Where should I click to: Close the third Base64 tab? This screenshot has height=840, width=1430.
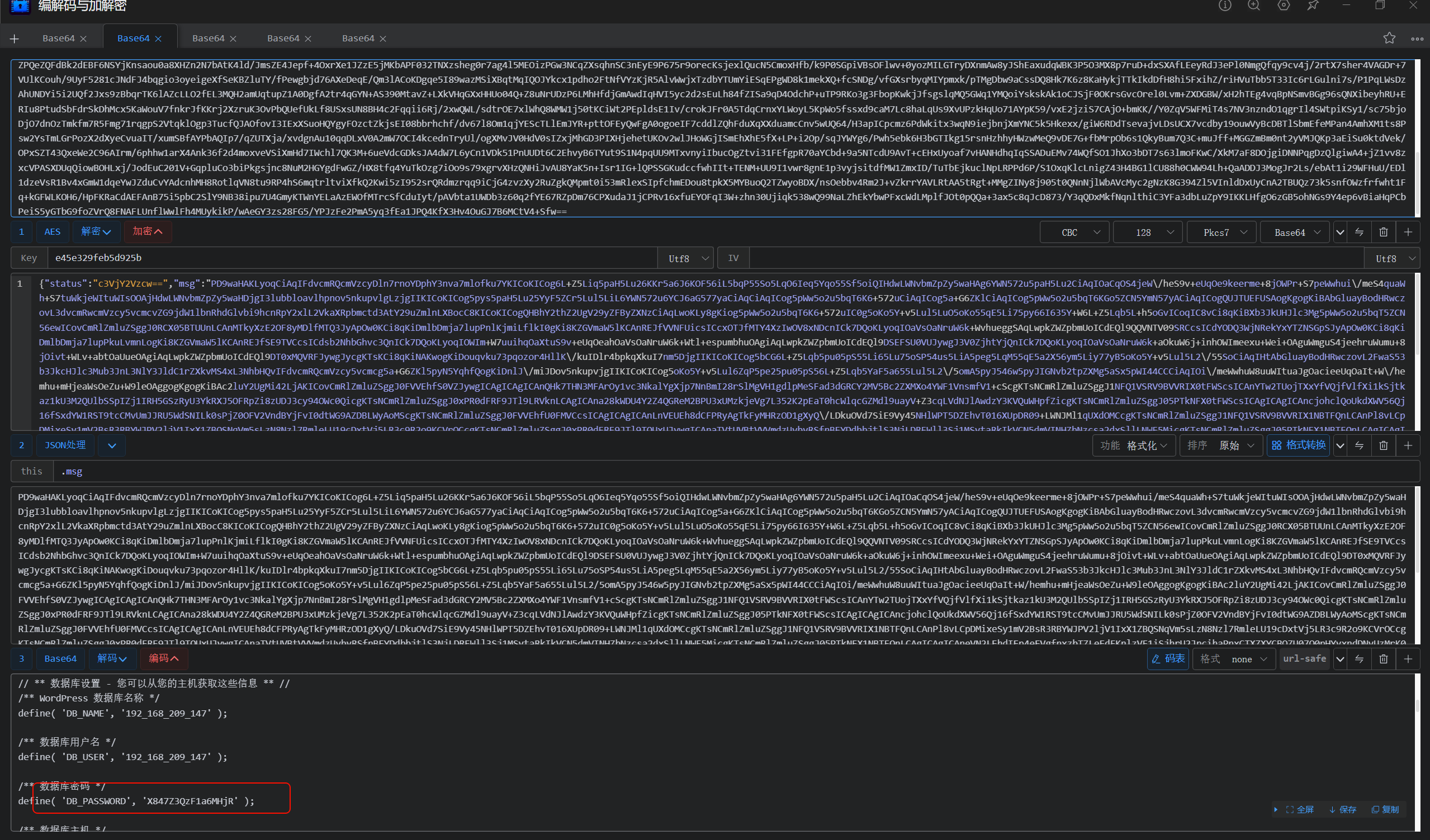click(x=233, y=39)
